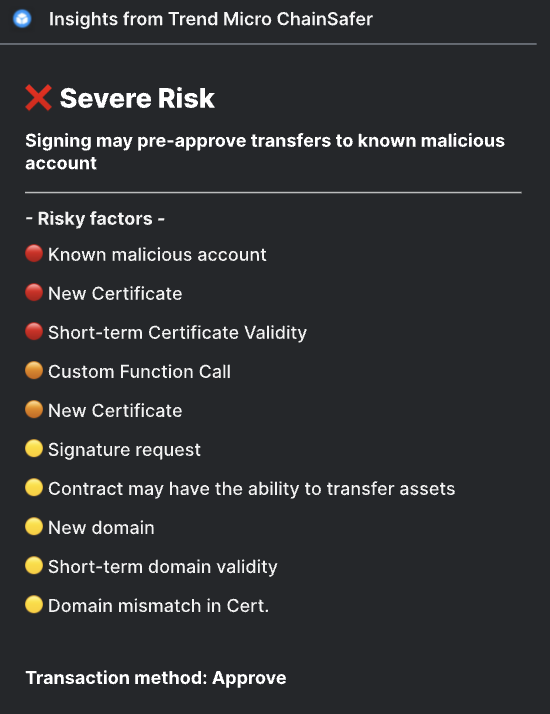
Task: Click the Transaction method: Approve label
Action: coord(156,678)
